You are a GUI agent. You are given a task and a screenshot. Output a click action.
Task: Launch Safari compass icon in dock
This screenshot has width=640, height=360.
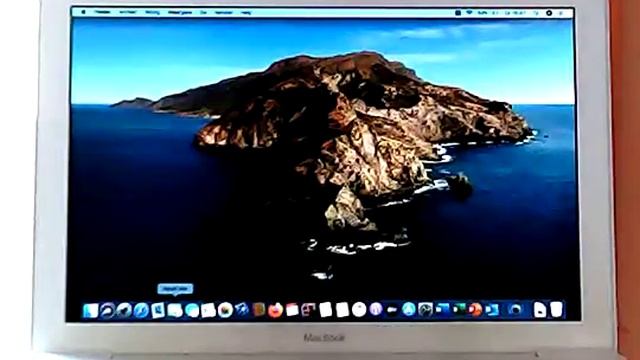[x=141, y=311]
